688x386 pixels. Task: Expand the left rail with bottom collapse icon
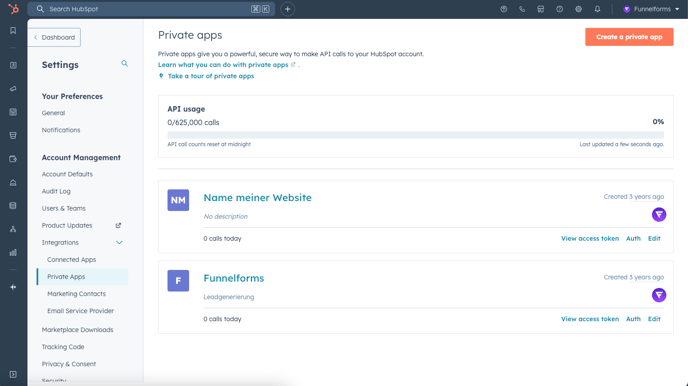tap(13, 374)
